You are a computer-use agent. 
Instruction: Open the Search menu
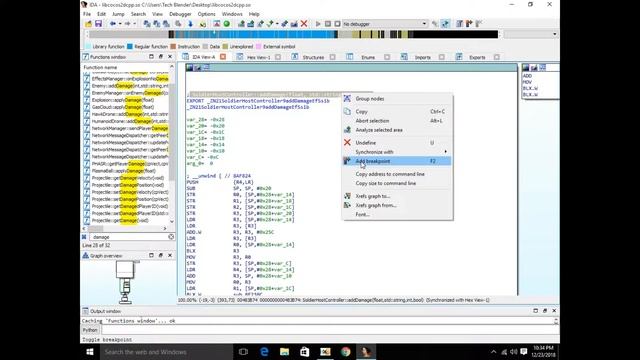(138, 14)
